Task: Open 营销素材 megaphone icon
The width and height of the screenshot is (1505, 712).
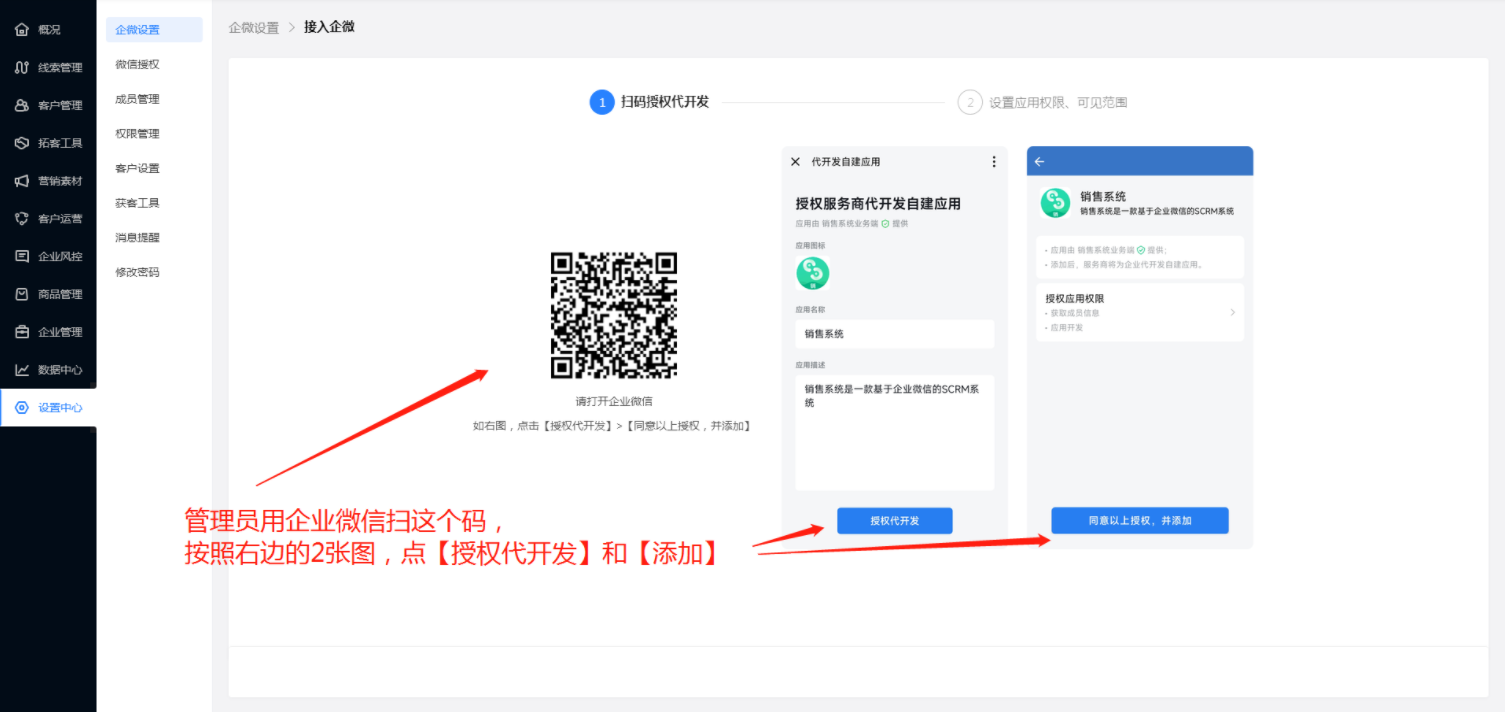Action: point(22,181)
